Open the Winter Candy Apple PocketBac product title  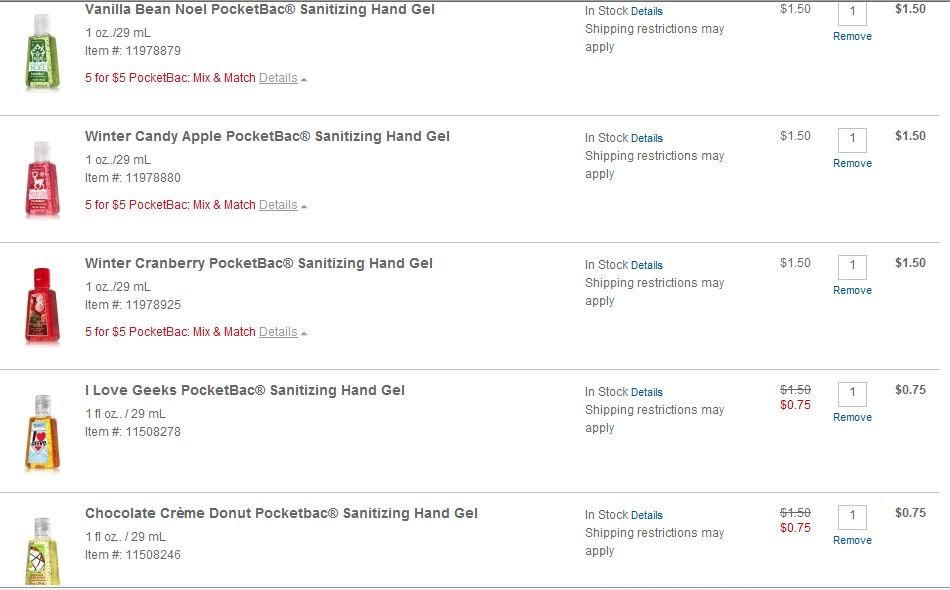pyautogui.click(x=267, y=136)
